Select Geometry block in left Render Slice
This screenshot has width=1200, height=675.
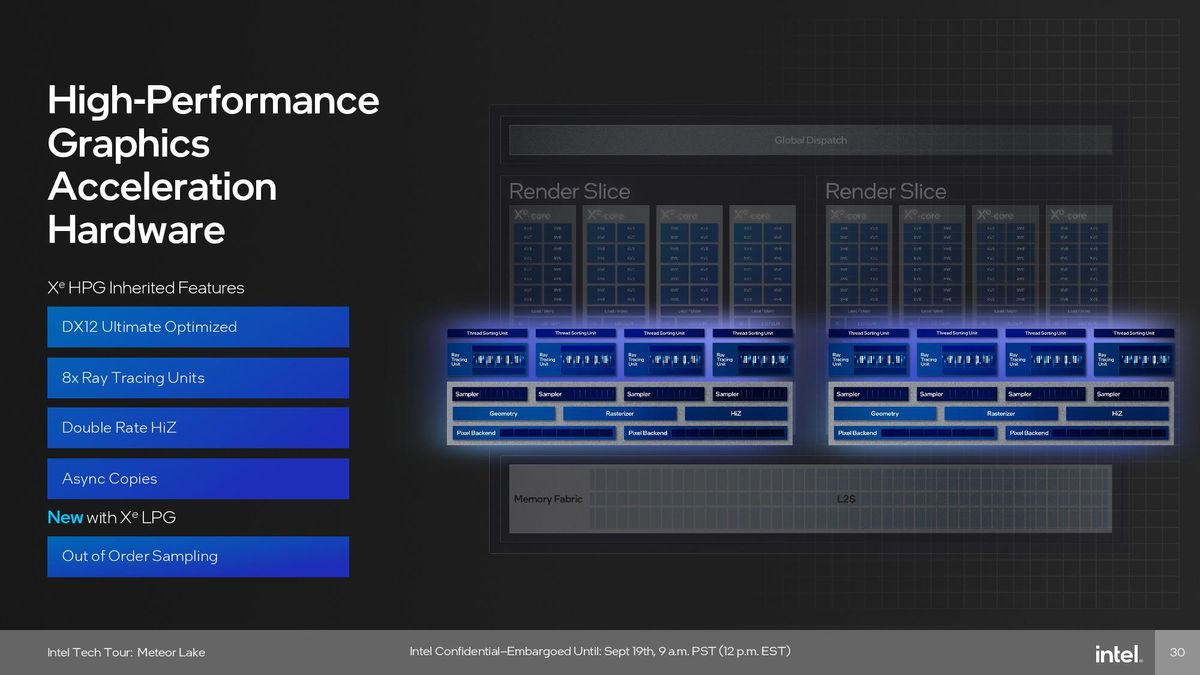pyautogui.click(x=503, y=413)
